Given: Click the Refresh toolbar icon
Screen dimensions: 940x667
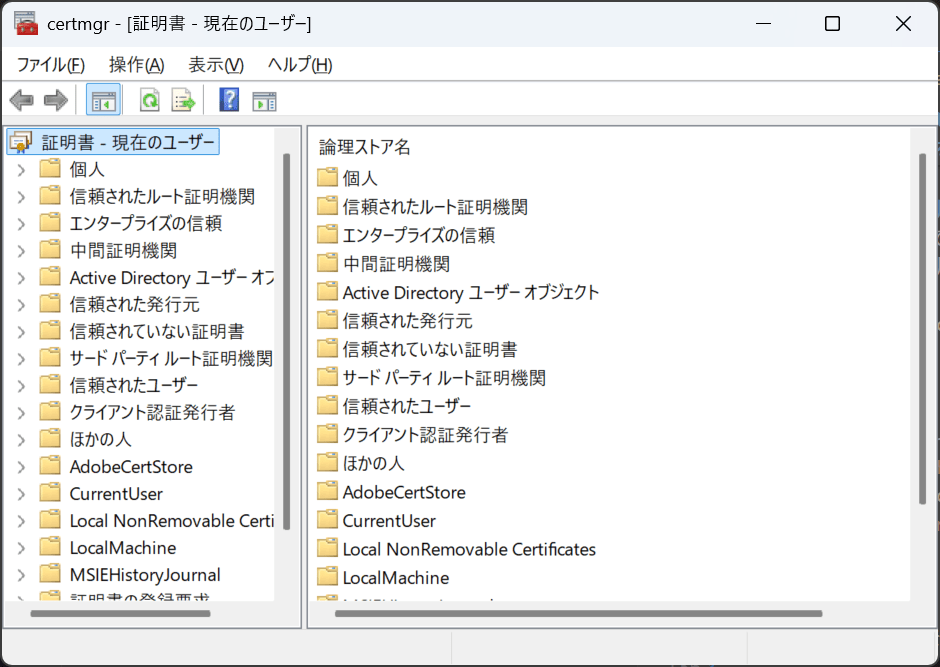Looking at the screenshot, I should pos(149,100).
